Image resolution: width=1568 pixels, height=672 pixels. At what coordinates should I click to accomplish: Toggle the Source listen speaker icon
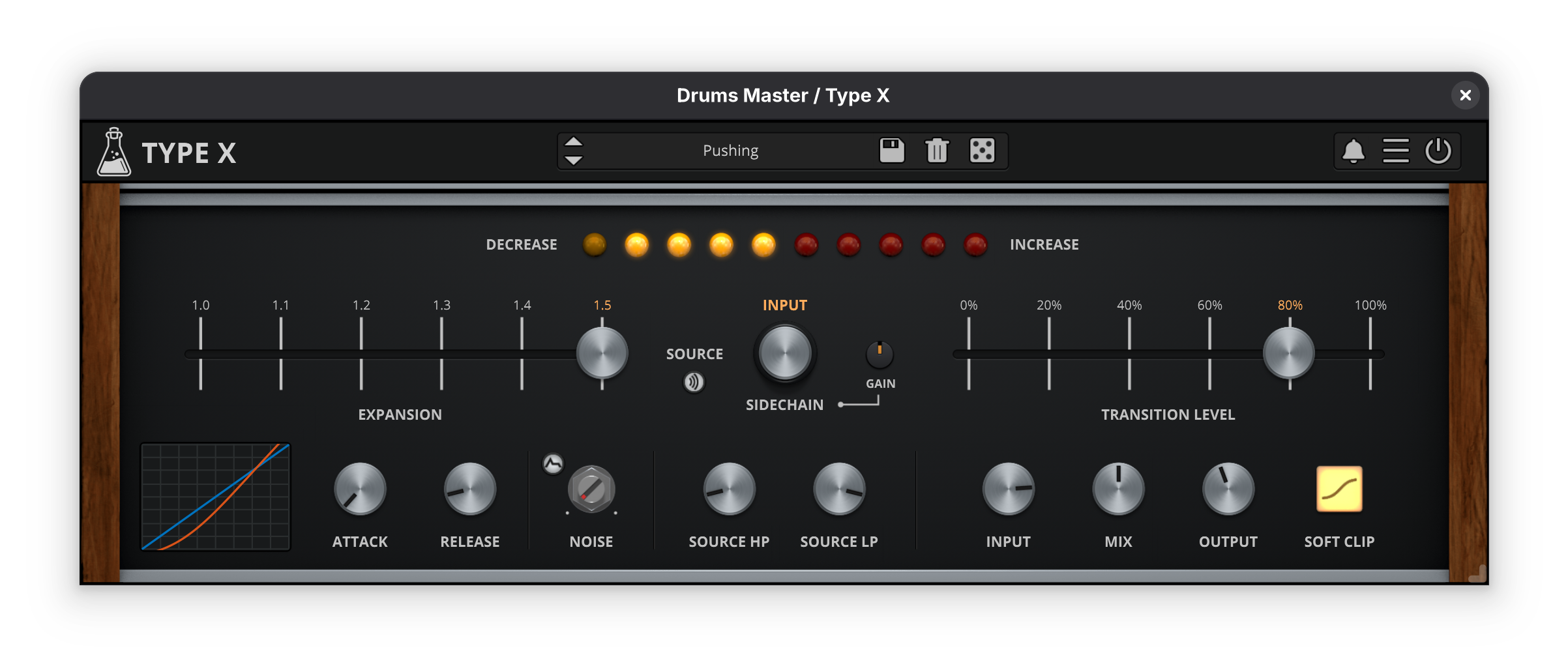pyautogui.click(x=694, y=382)
